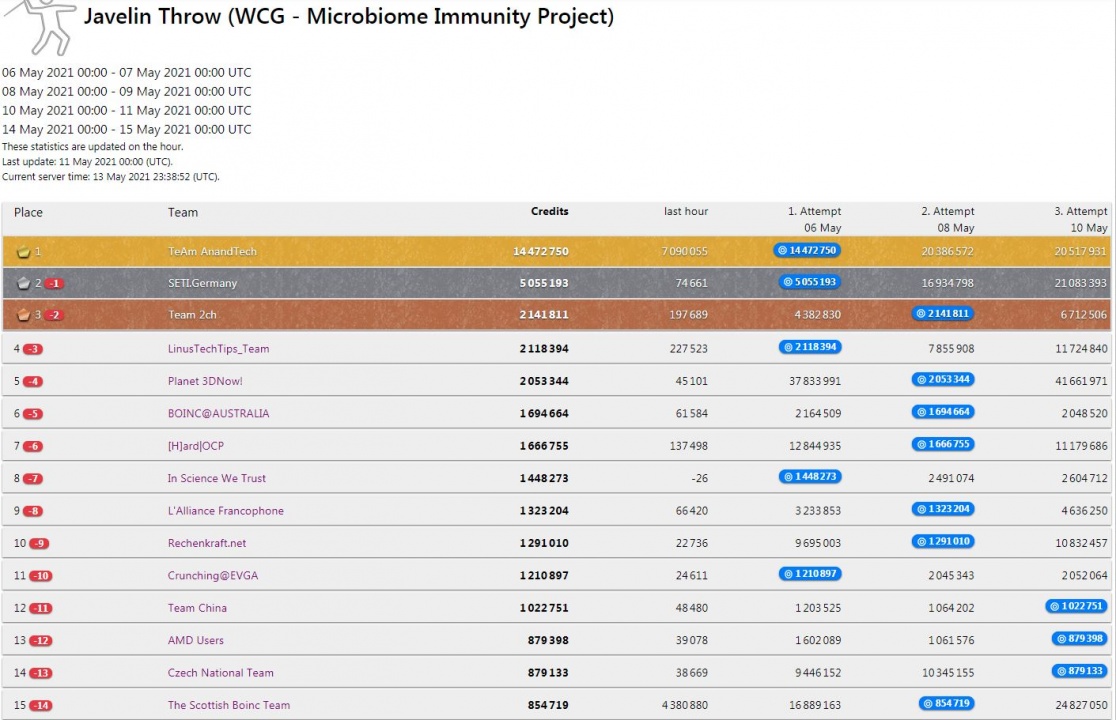Click the blue 879133 best attempt badge

[x=1080, y=671]
